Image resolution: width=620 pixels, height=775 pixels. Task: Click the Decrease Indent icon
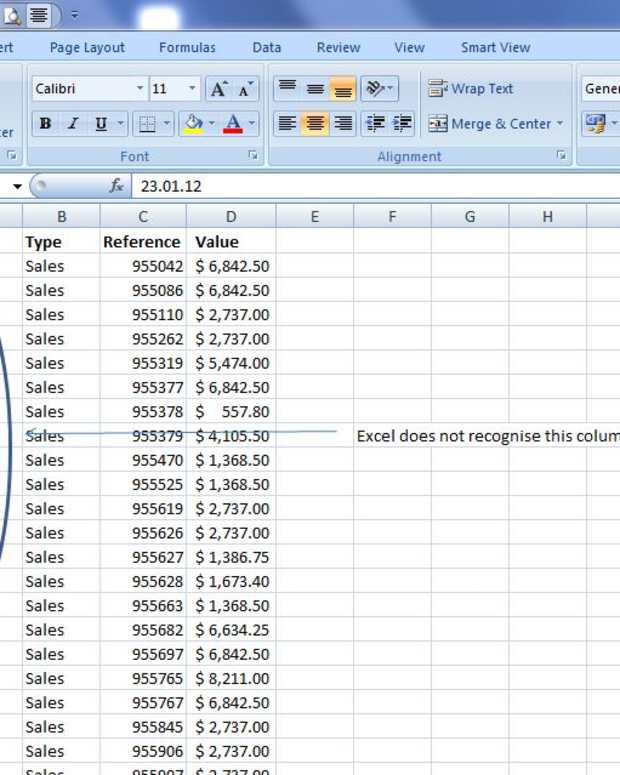click(376, 124)
